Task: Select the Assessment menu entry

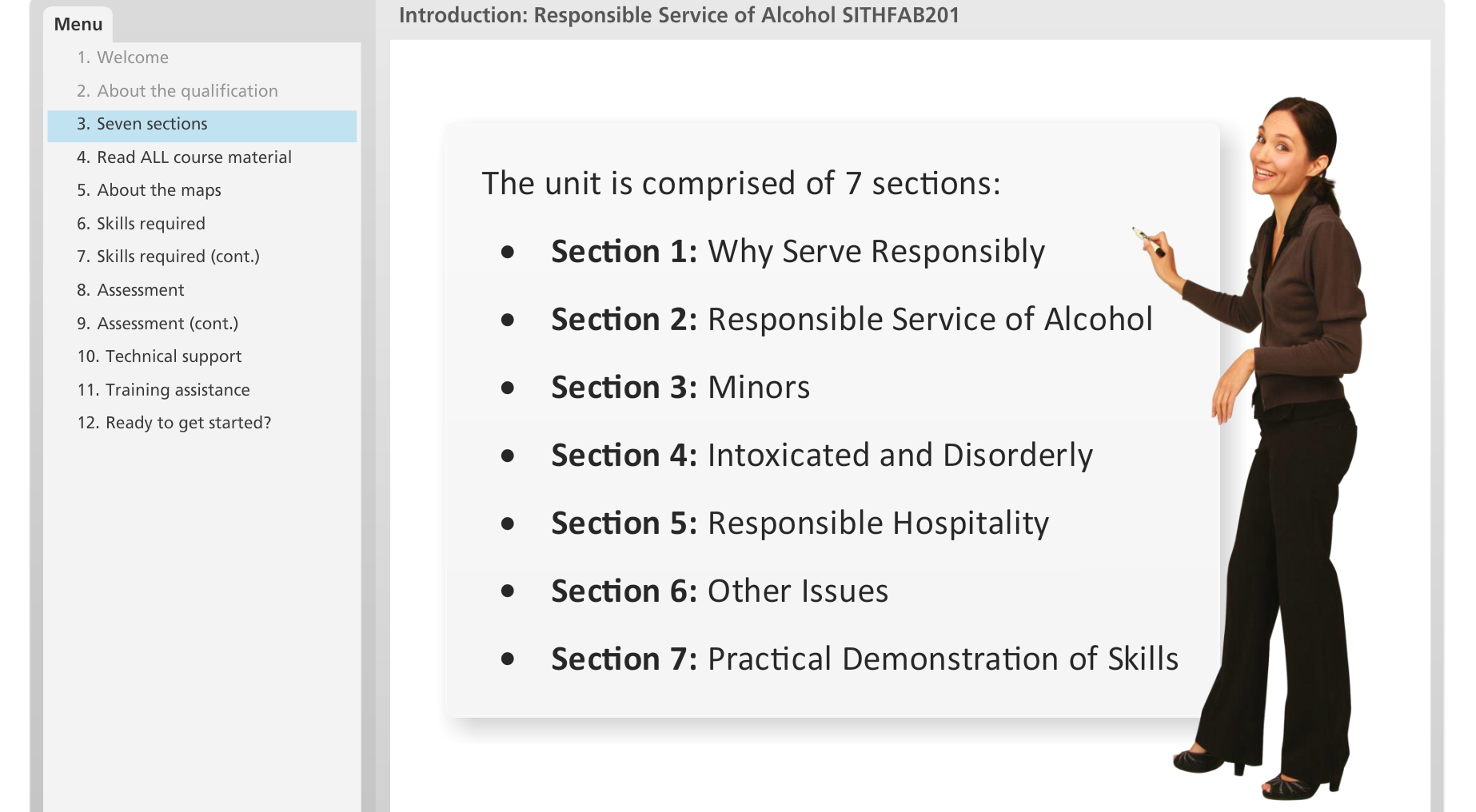Action: pyautogui.click(x=131, y=290)
